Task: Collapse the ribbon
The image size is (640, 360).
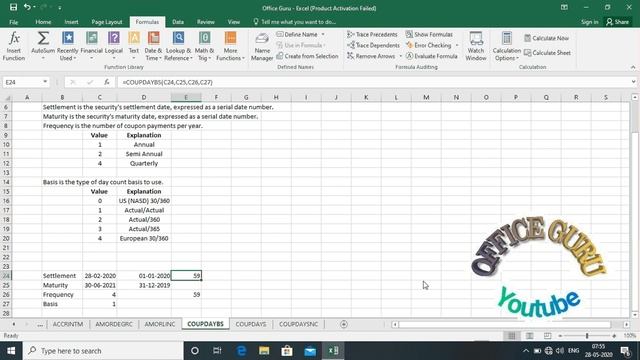Action: pos(633,67)
